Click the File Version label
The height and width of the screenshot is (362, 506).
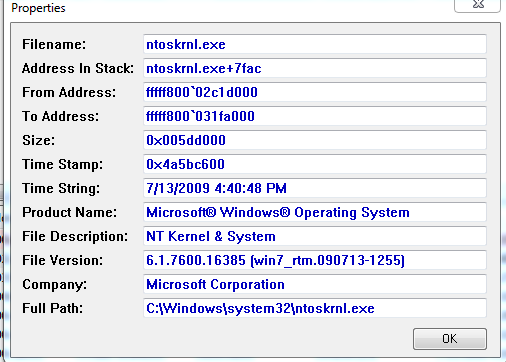pyautogui.click(x=63, y=260)
